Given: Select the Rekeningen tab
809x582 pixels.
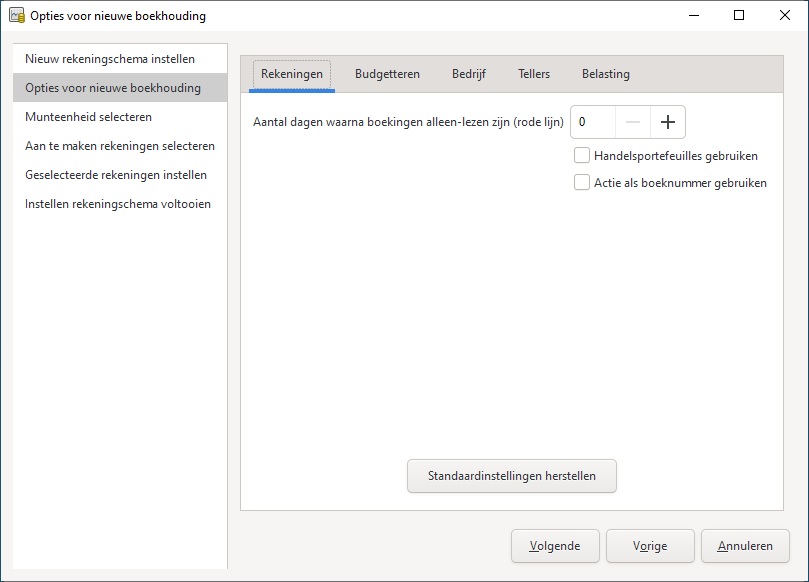Looking at the screenshot, I should 291,74.
